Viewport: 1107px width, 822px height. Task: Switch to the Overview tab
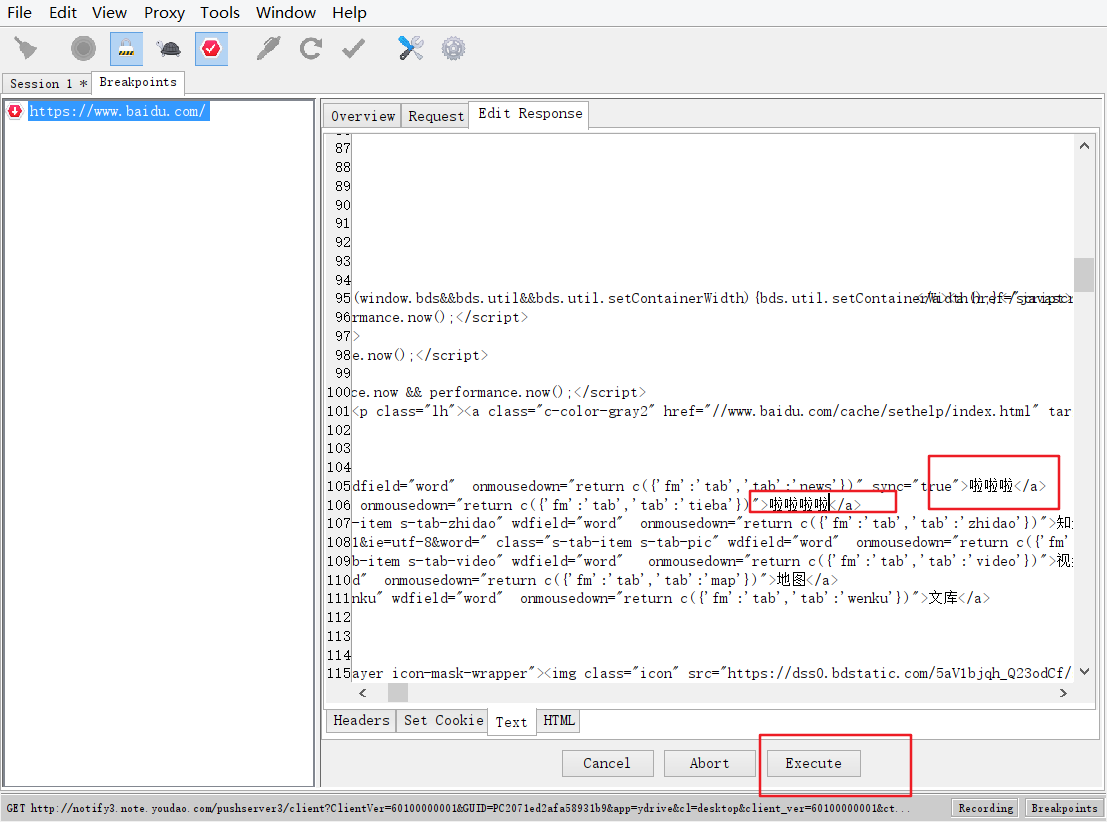[x=363, y=117]
